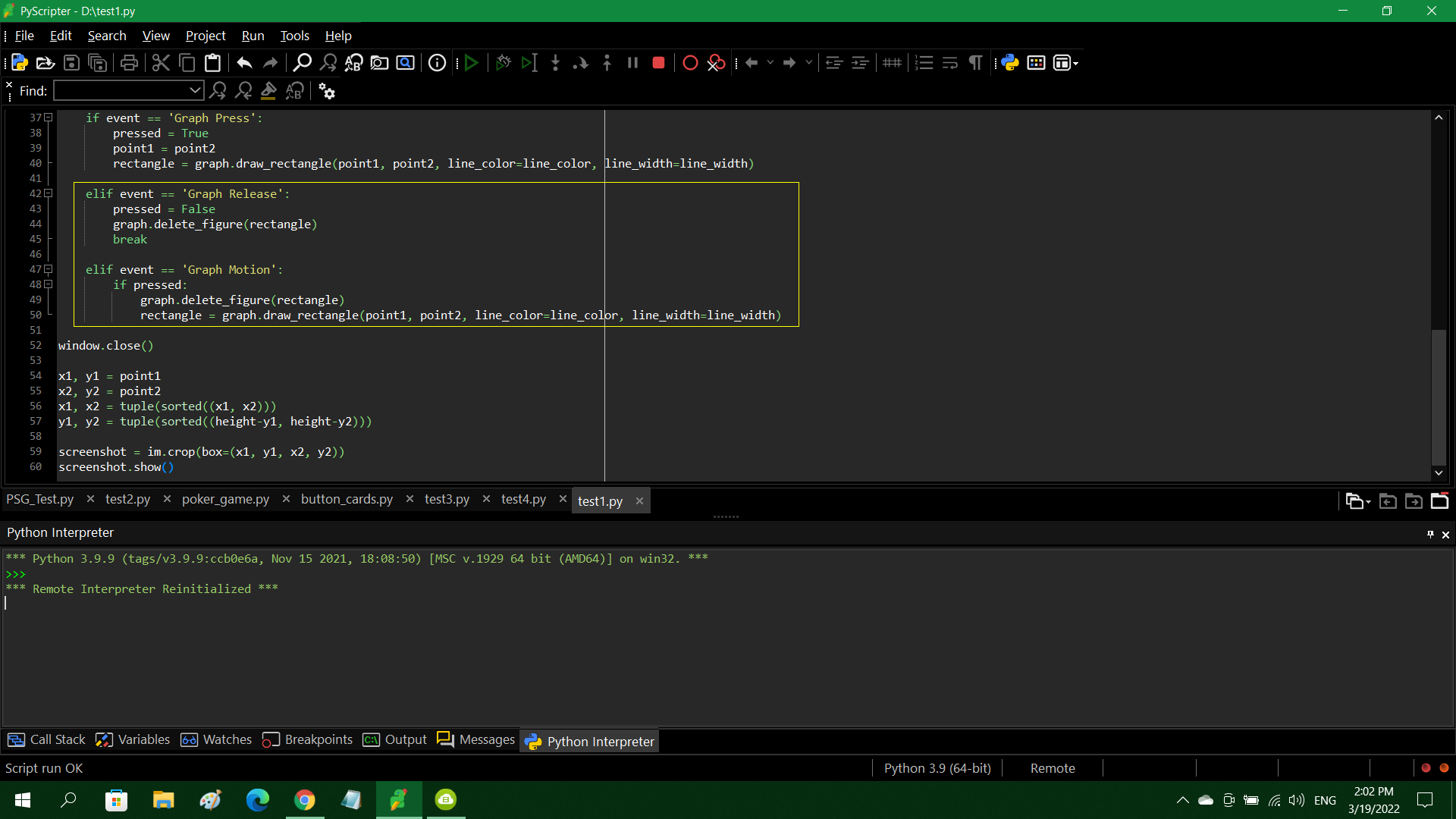
Task: Open the Find in Files folder-search icon
Action: [x=379, y=63]
